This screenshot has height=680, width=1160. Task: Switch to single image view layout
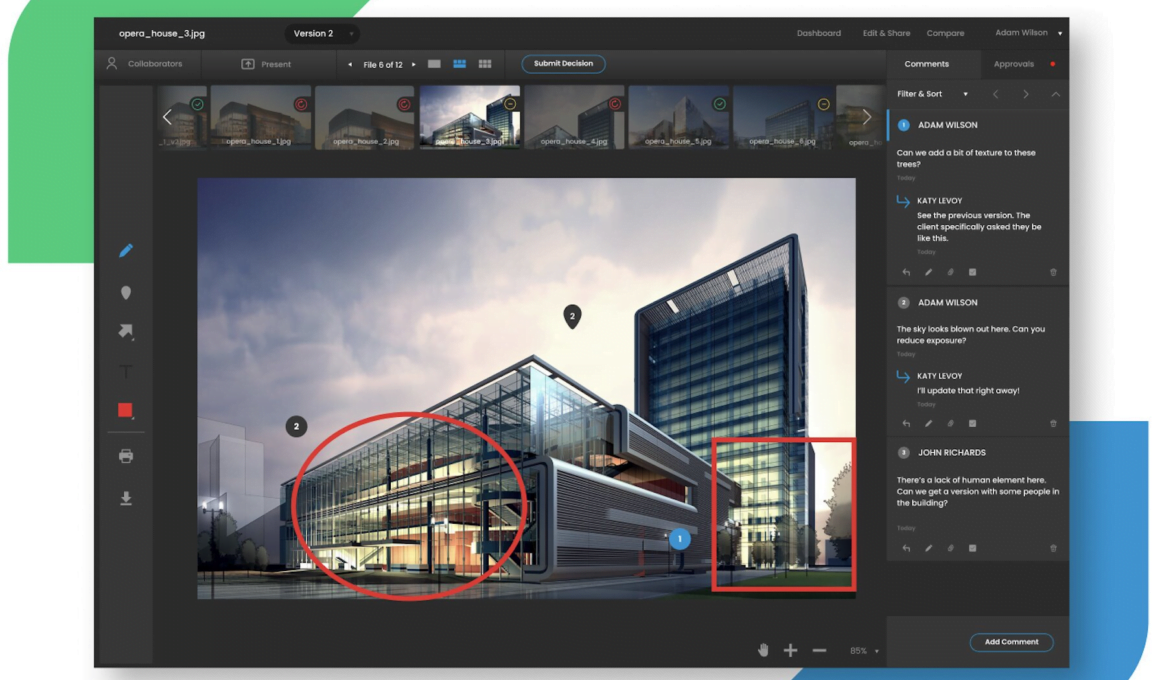pos(434,64)
